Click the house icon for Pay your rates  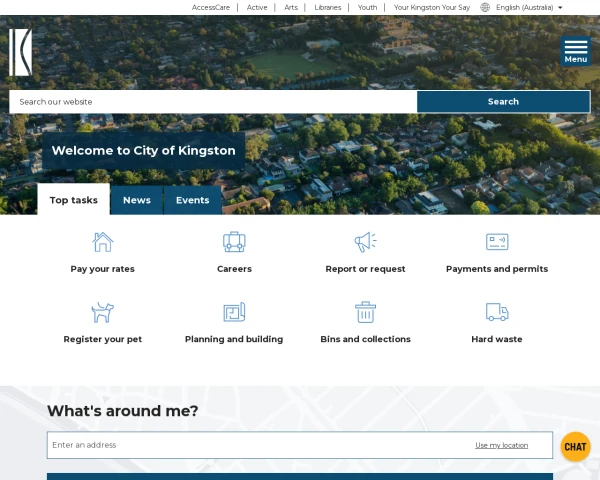pyautogui.click(x=103, y=242)
